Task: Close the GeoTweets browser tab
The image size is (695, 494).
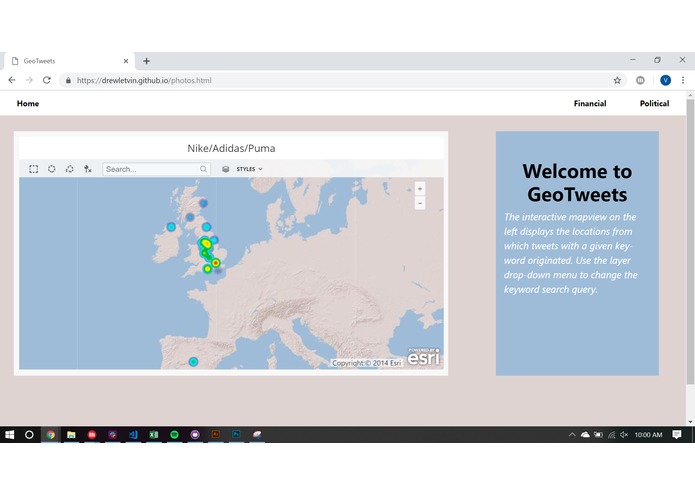Action: tap(126, 61)
